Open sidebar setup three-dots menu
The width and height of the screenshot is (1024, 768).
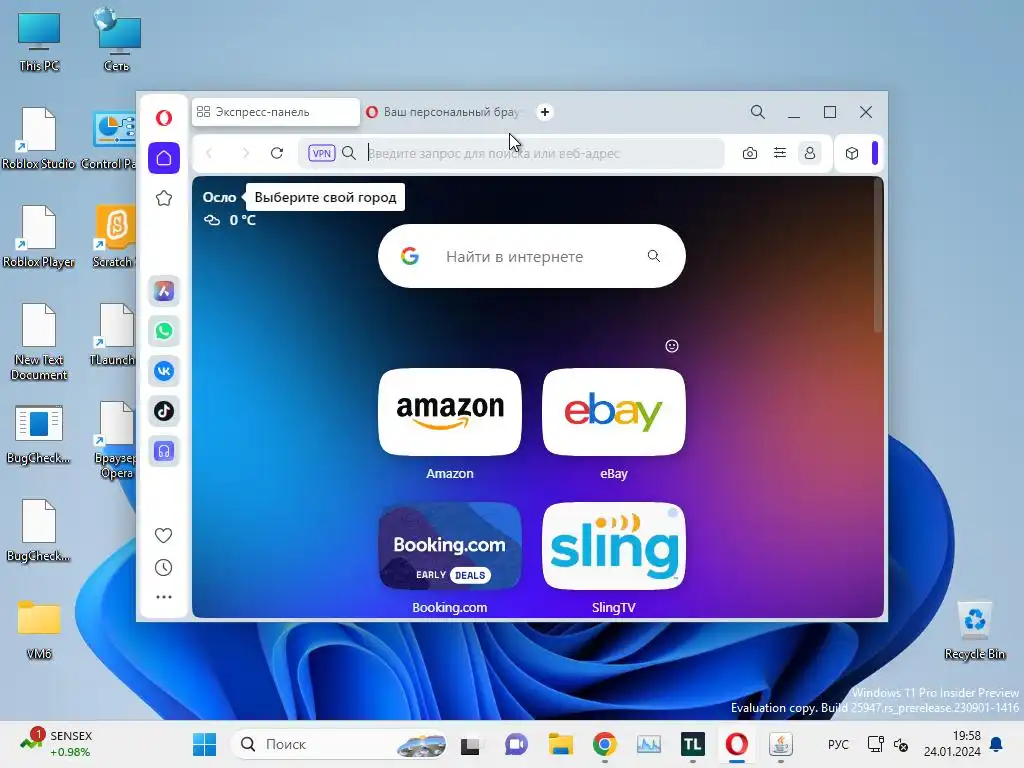pos(163,597)
